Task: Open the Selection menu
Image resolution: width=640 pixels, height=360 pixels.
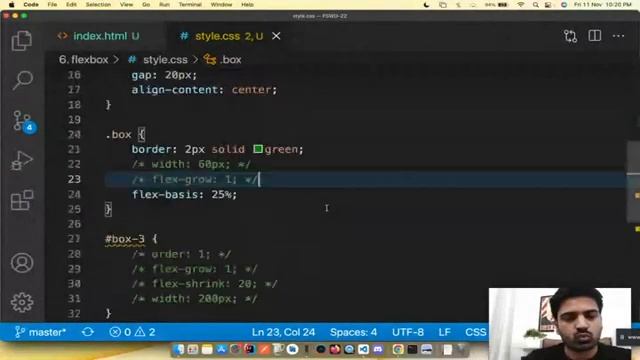Action: point(98,4)
